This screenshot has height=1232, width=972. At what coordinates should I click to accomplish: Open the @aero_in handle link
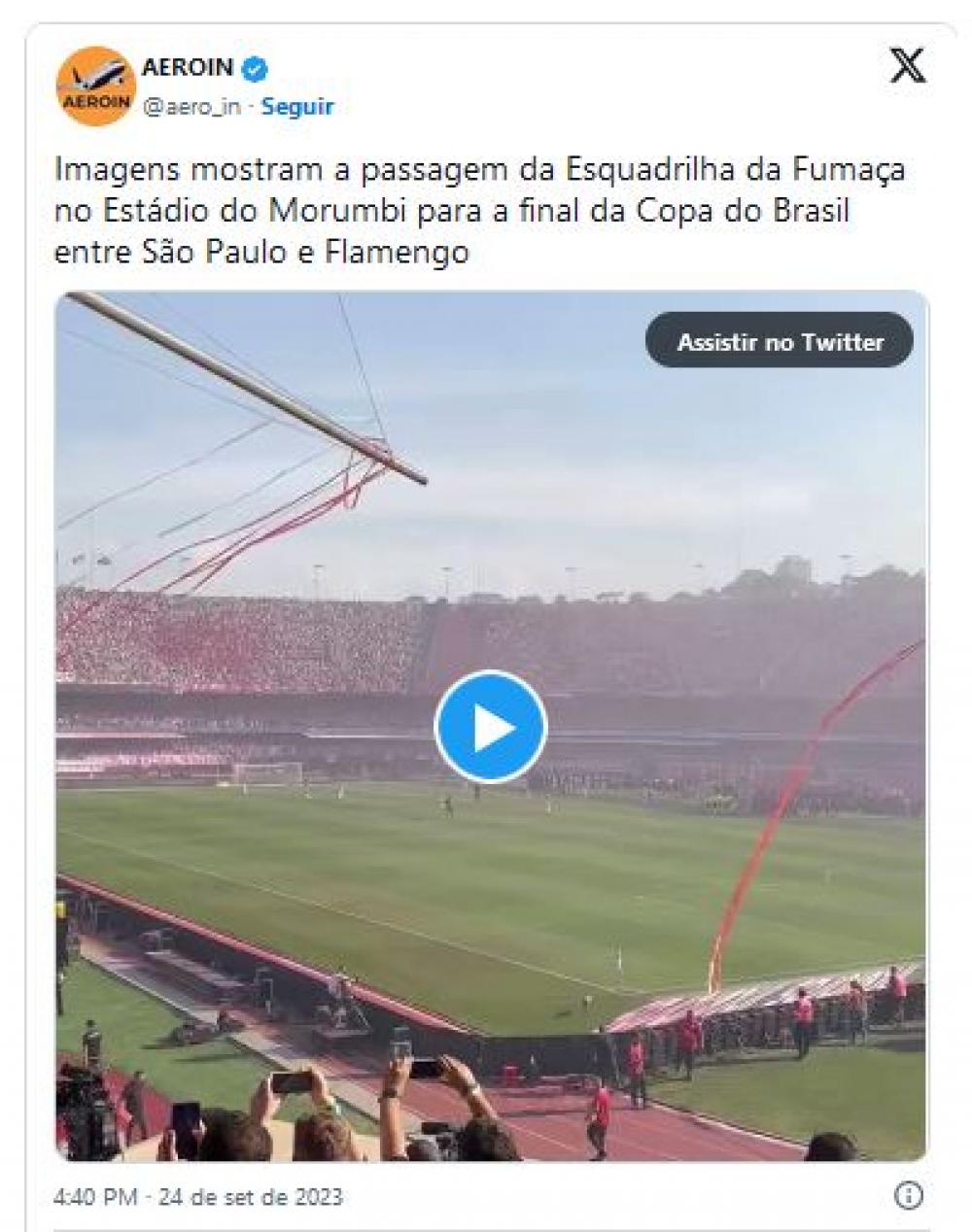click(191, 107)
